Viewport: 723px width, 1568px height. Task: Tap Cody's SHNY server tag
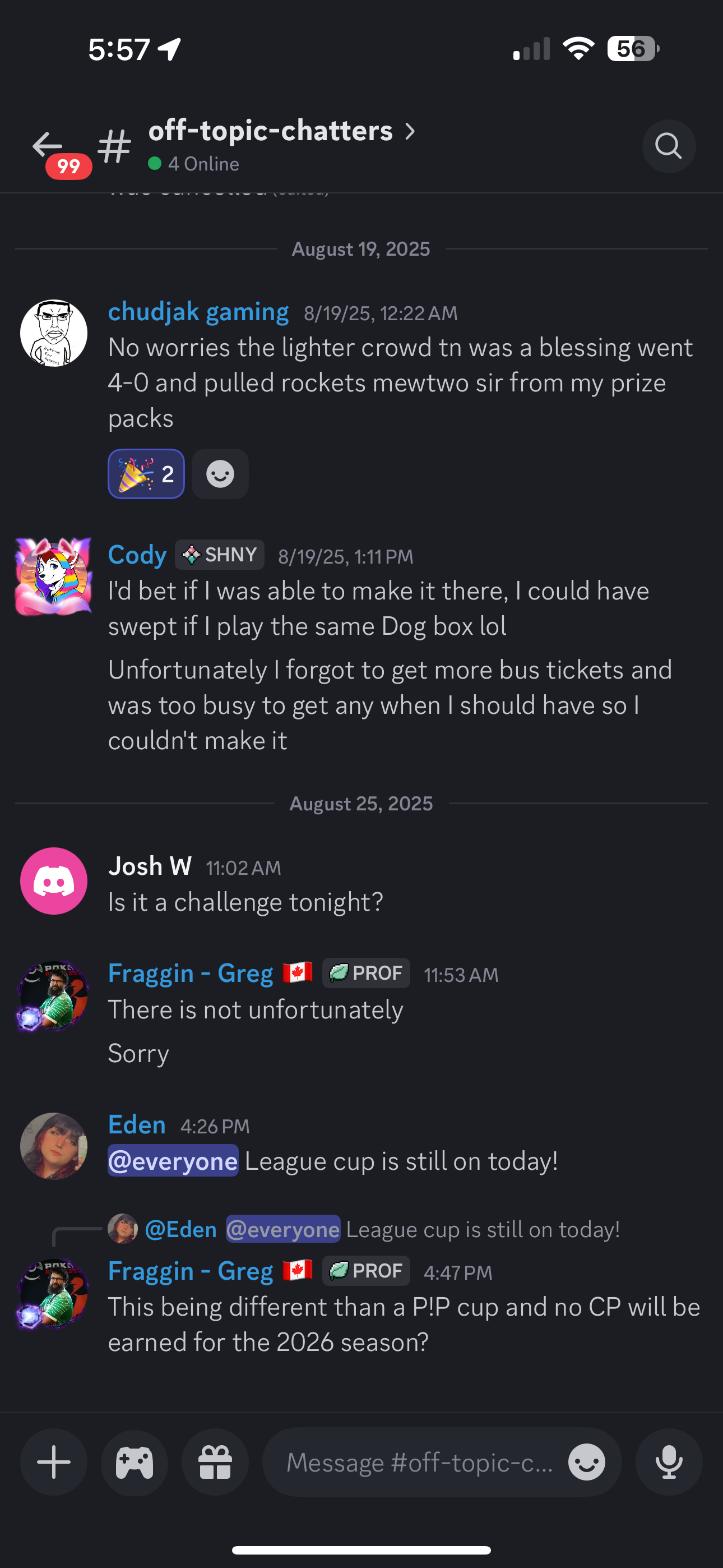[220, 555]
